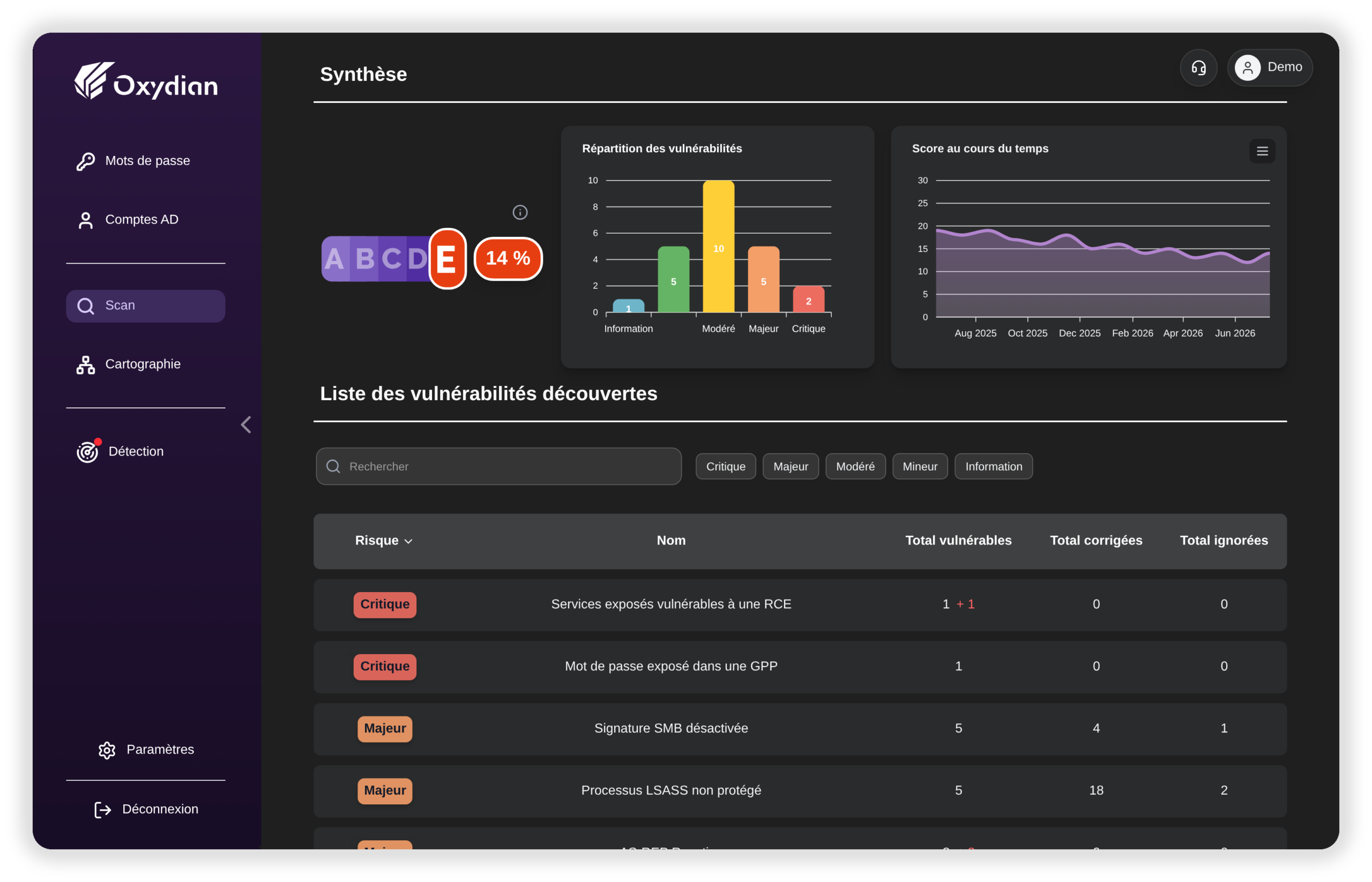Click the green bar labeled 5
Viewport: 1372px width, 882px height.
673,280
